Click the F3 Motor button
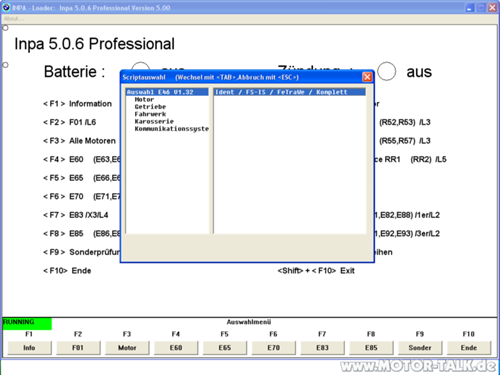 point(127,348)
